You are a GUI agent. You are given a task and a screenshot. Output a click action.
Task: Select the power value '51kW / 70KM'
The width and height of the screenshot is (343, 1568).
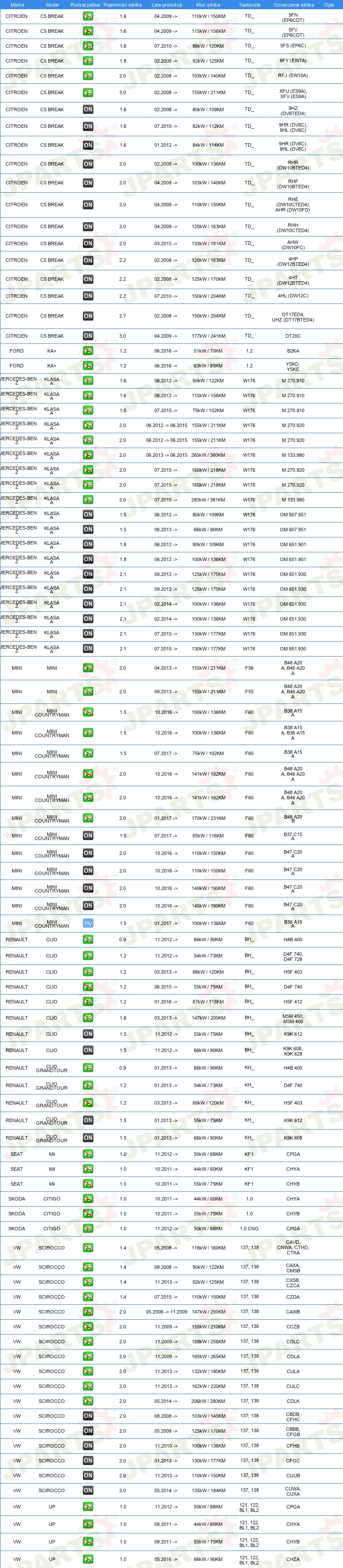(208, 351)
